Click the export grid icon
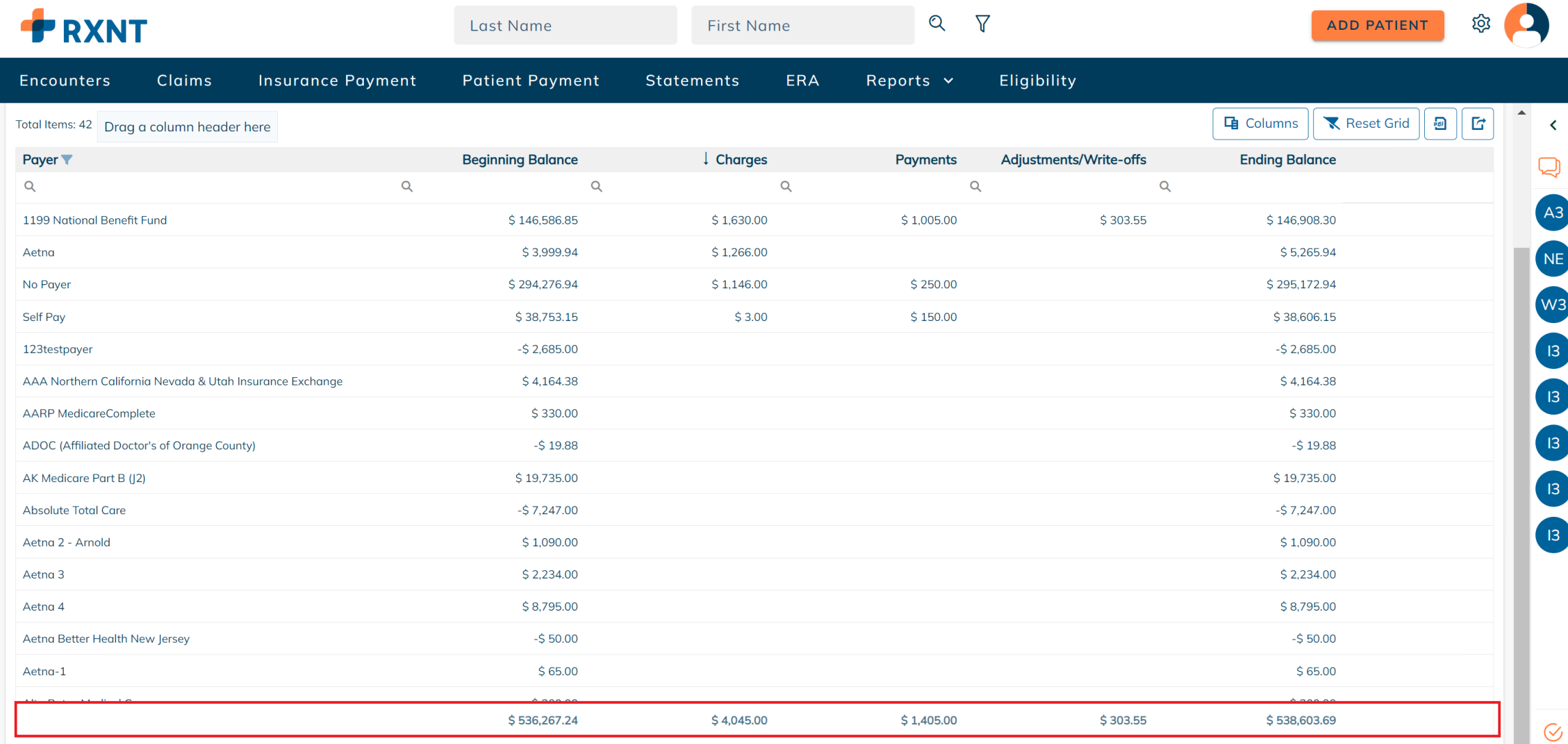 click(x=1478, y=124)
